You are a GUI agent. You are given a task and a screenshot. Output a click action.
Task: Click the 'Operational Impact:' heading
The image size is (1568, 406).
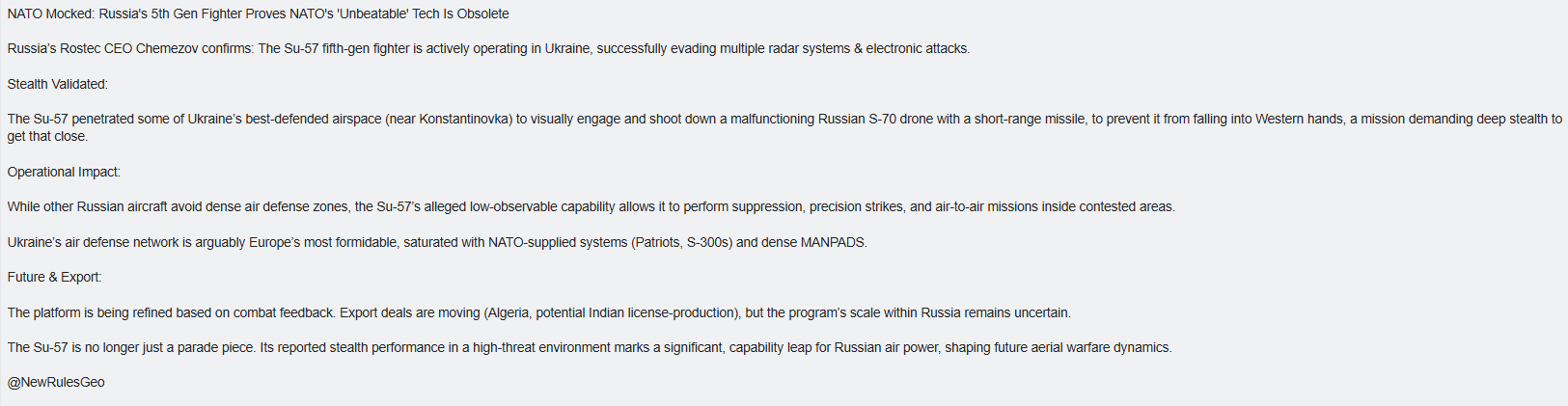point(64,173)
